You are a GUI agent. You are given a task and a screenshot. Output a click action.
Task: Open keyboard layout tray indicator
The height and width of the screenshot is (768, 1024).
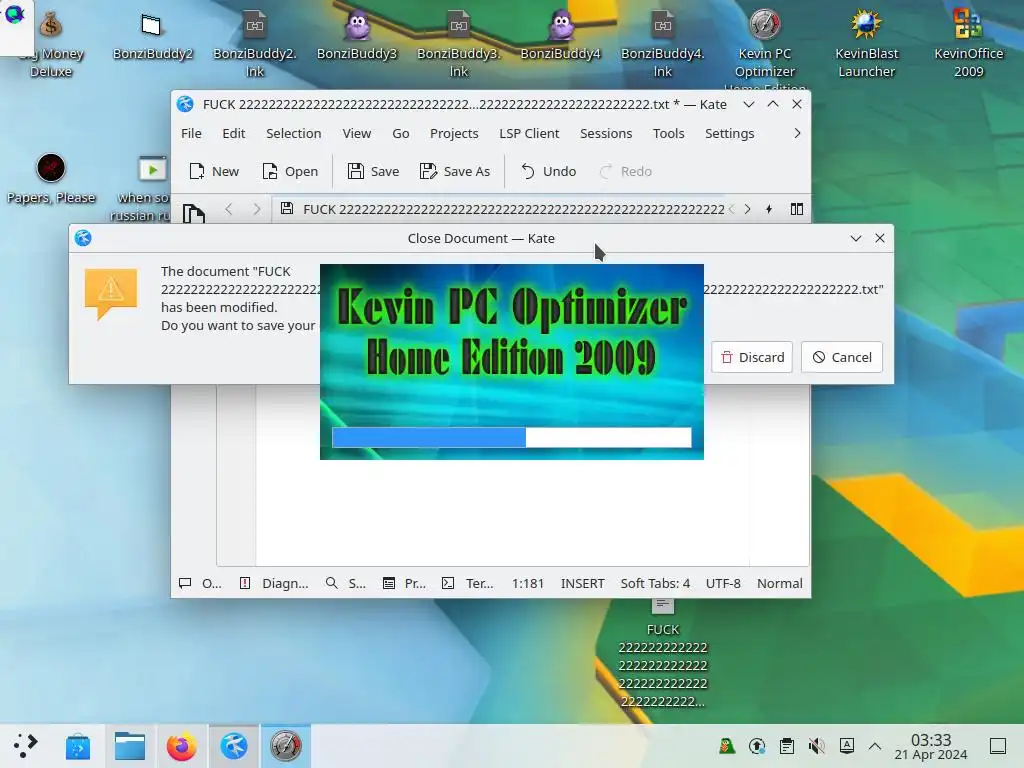point(846,746)
